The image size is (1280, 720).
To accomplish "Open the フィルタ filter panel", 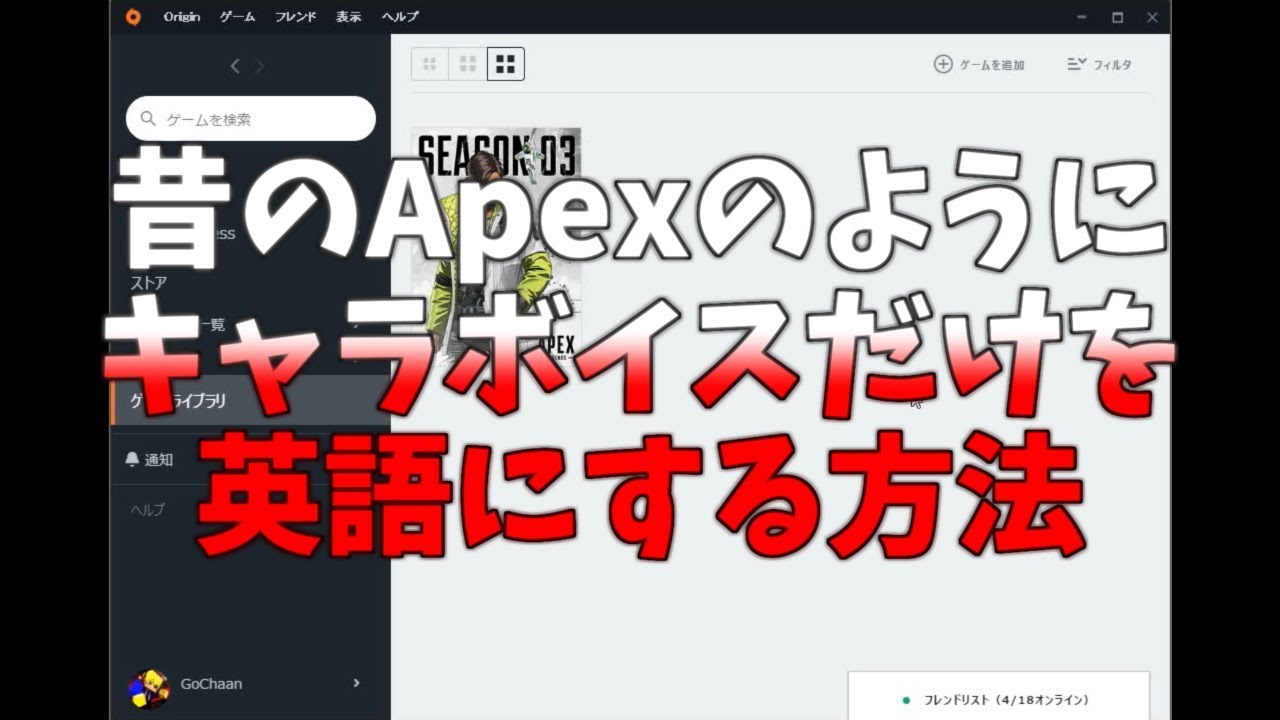I will pyautogui.click(x=1099, y=64).
